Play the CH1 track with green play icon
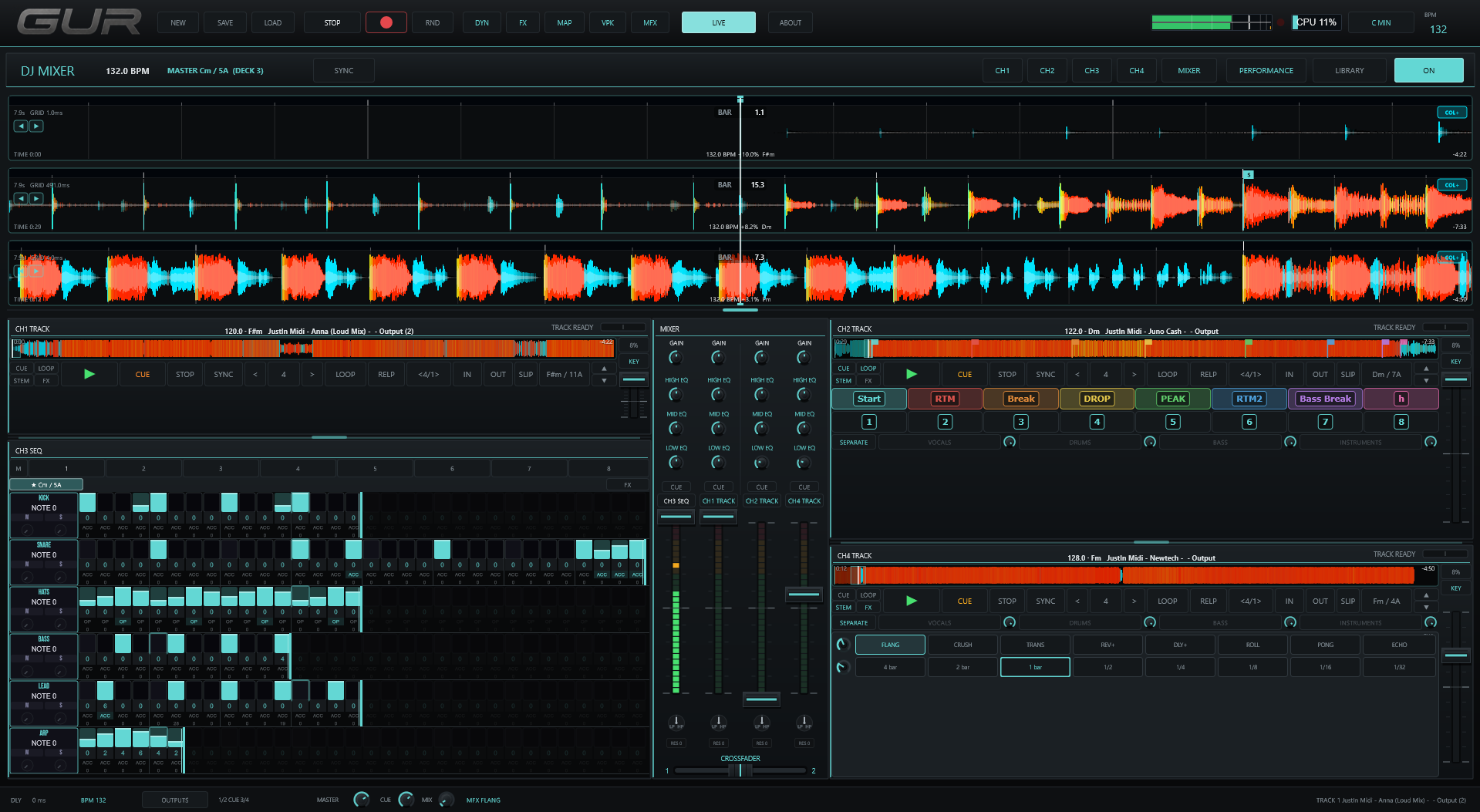Screen dimensions: 1480x812 point(89,374)
